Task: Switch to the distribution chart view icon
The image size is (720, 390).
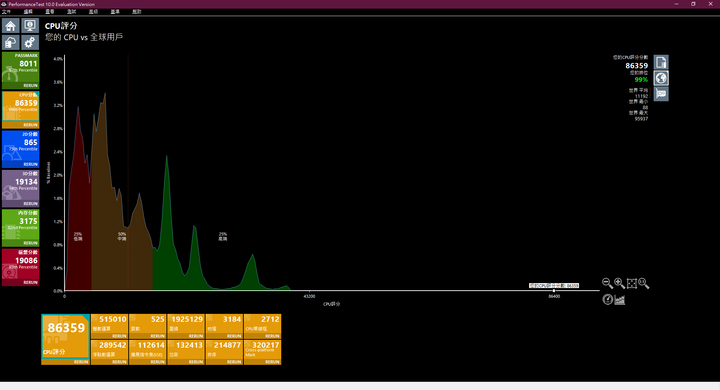Action: click(x=619, y=300)
